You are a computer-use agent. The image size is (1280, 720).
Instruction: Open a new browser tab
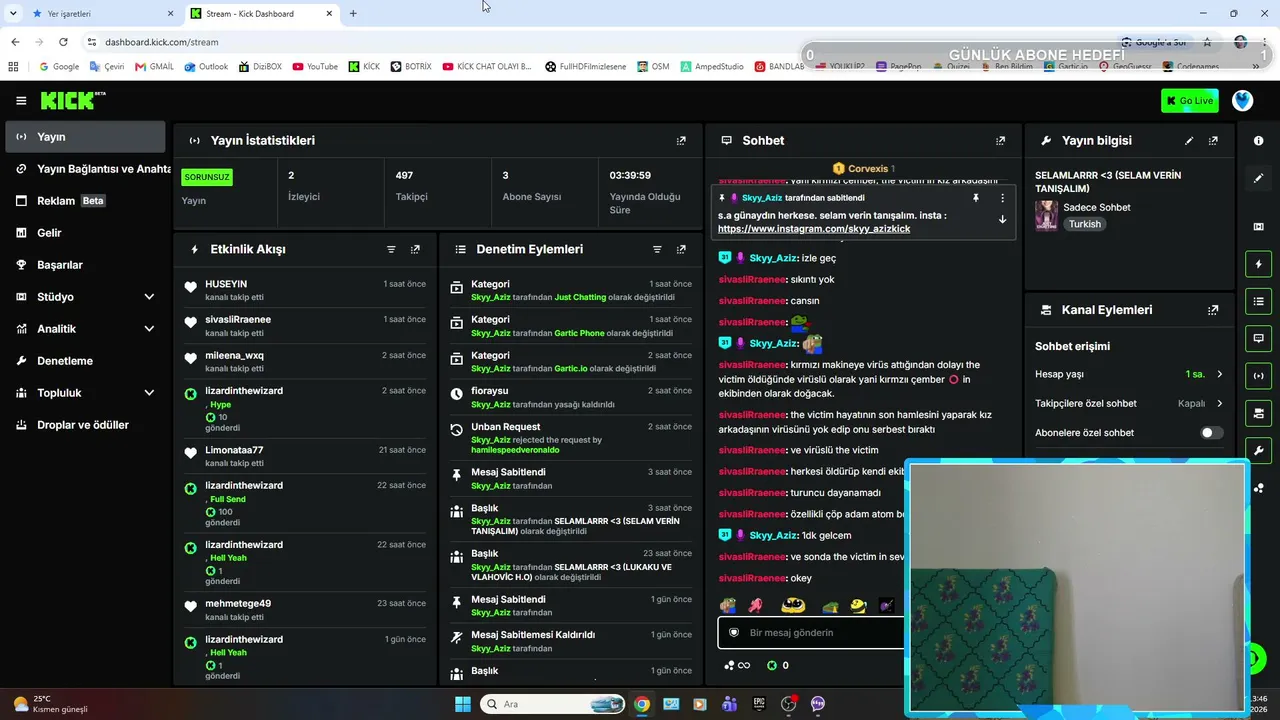tap(353, 14)
